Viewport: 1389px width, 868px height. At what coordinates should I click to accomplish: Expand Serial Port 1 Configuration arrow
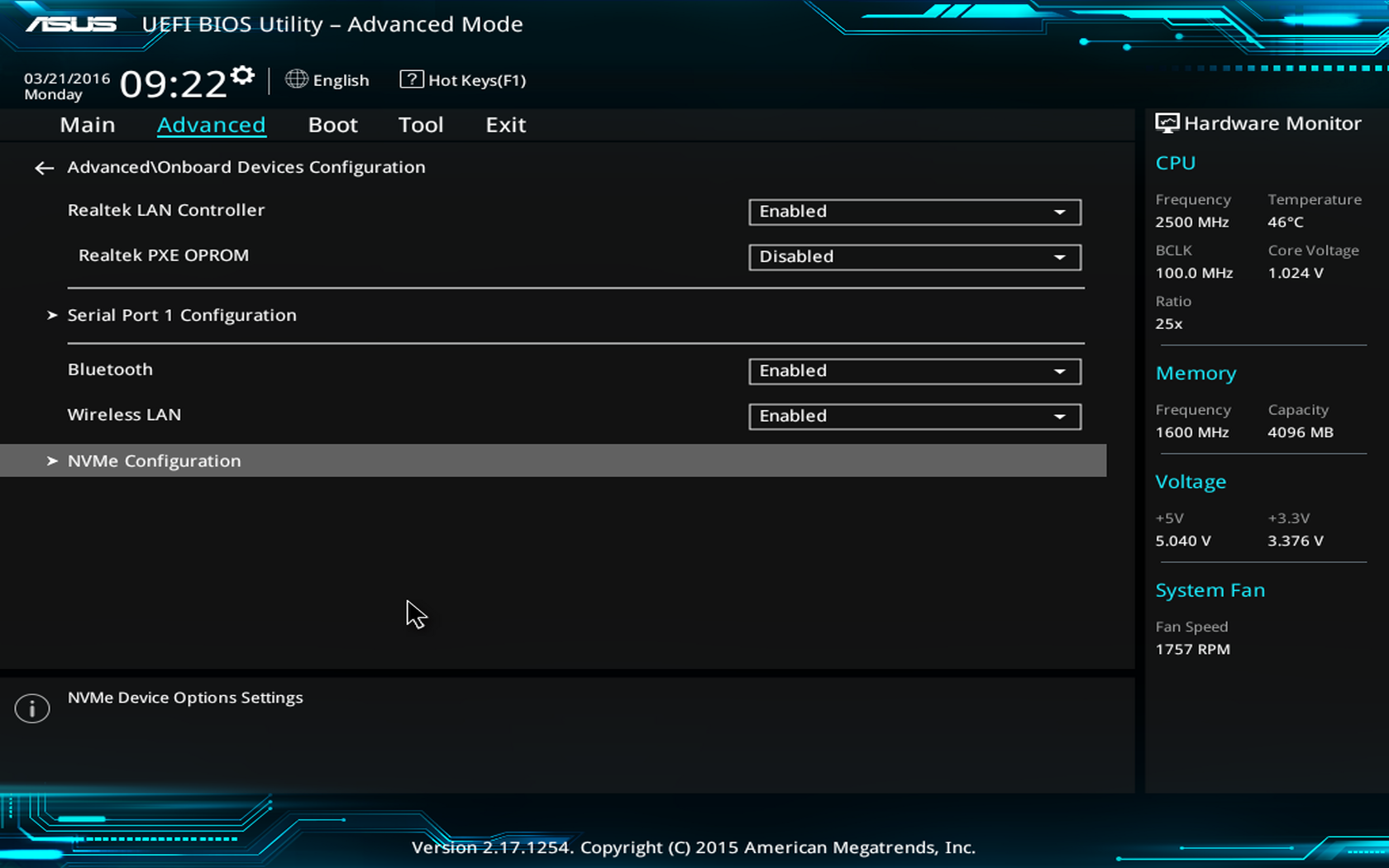pyautogui.click(x=52, y=315)
